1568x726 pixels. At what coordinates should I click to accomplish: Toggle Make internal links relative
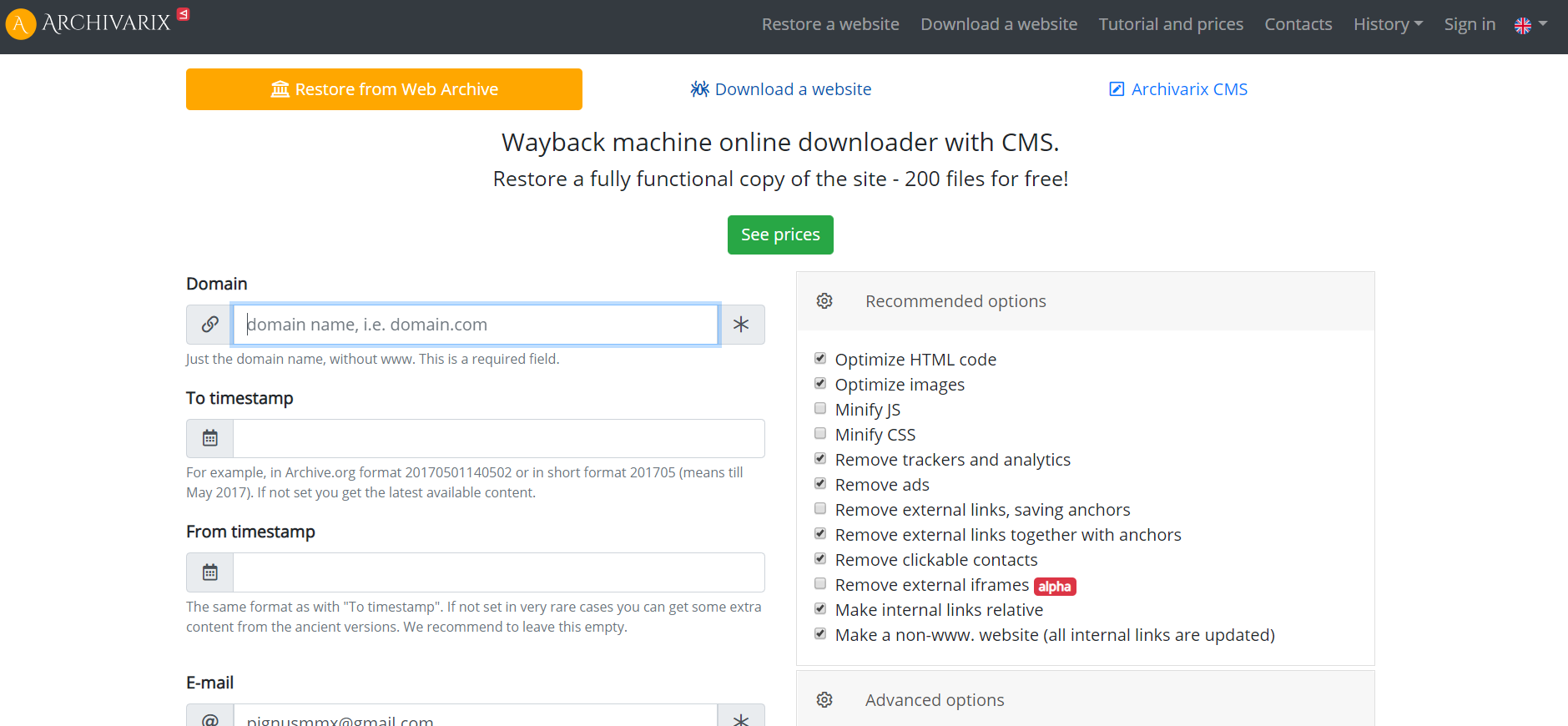tap(820, 609)
